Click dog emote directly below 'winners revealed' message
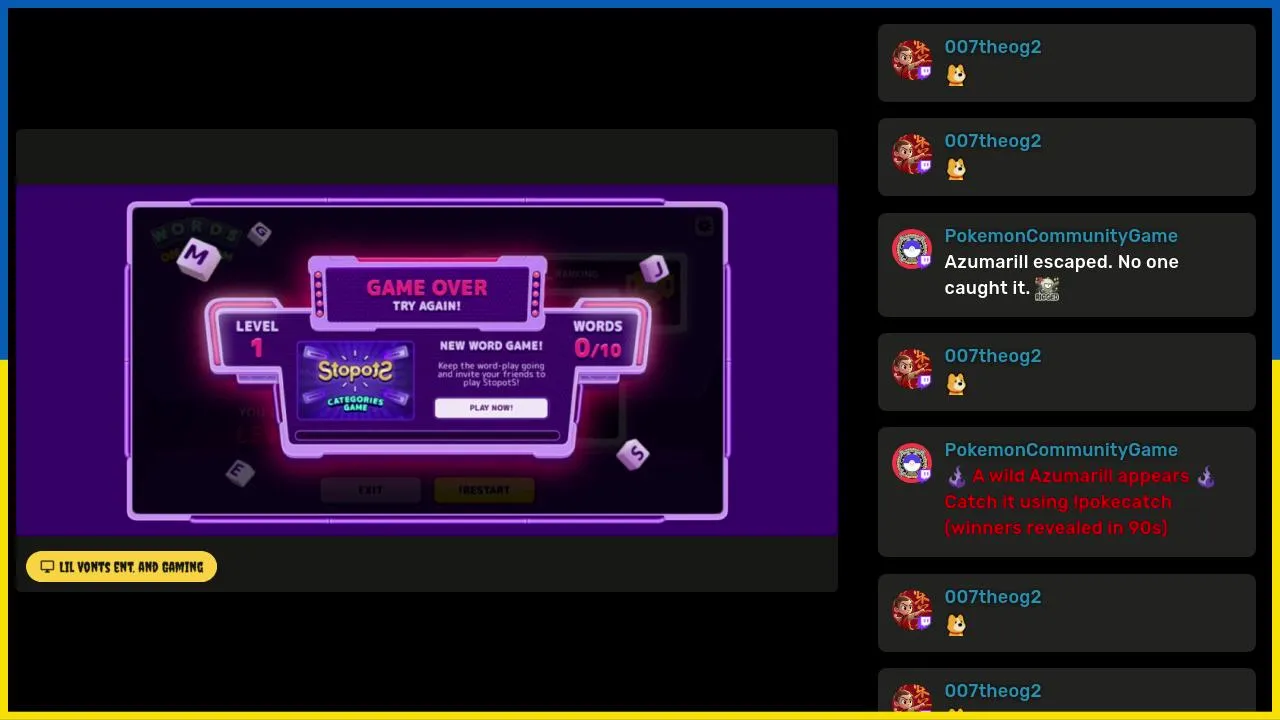1280x720 pixels. coord(956,625)
